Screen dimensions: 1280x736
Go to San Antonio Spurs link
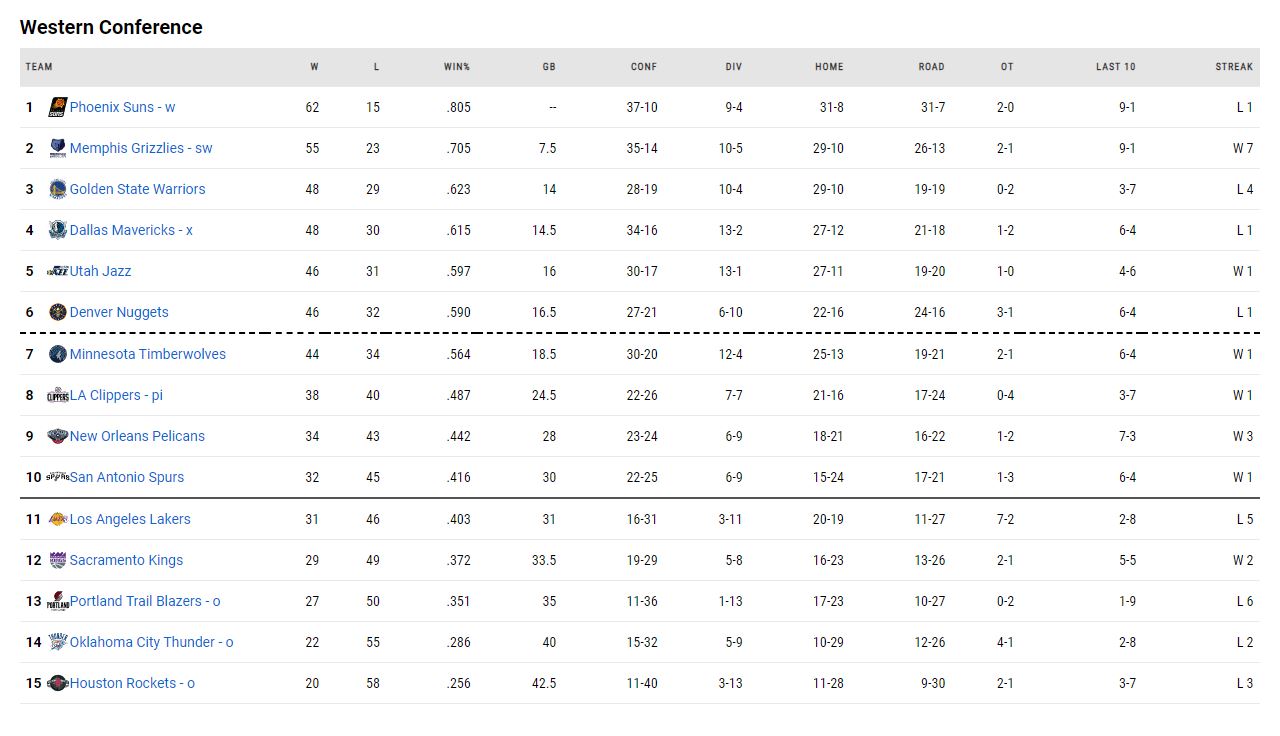coord(127,477)
